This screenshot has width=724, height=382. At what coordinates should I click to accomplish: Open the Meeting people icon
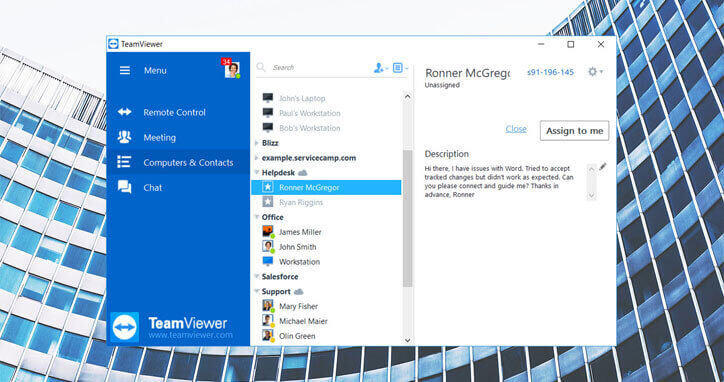pyautogui.click(x=124, y=137)
